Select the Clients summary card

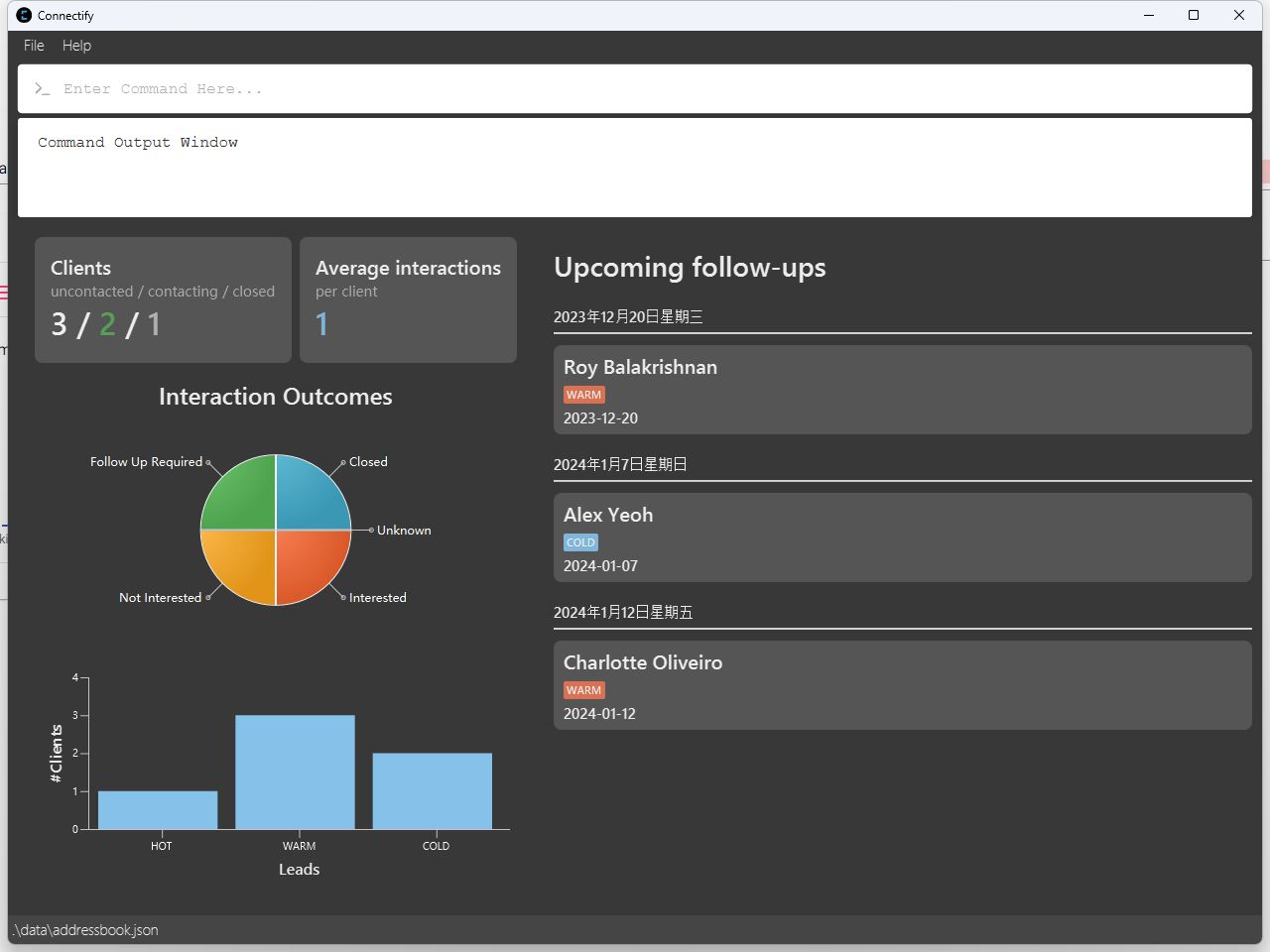pos(163,299)
